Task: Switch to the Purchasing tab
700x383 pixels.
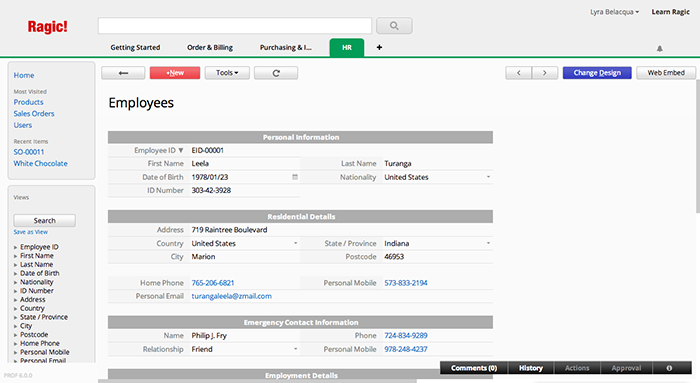Action: click(286, 47)
